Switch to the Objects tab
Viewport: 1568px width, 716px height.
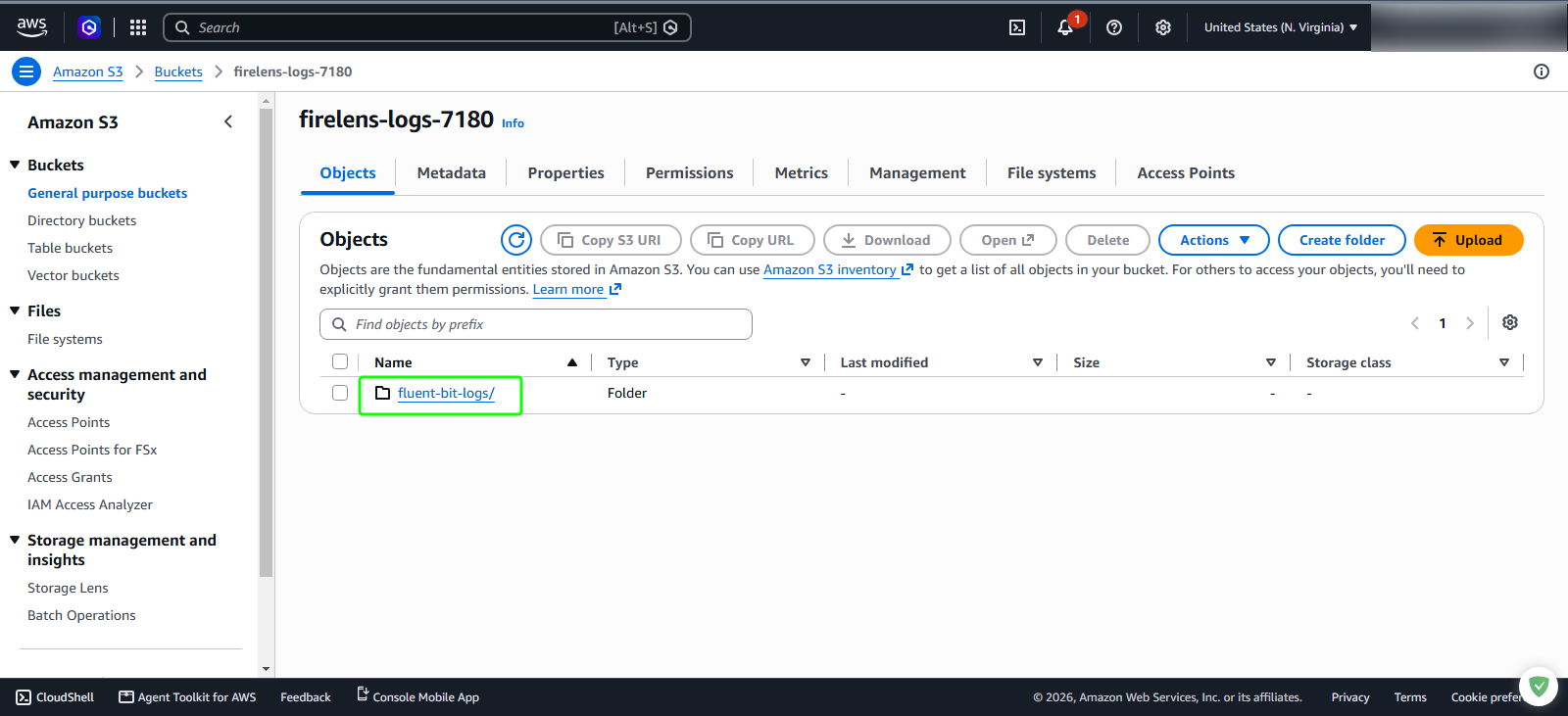(348, 173)
